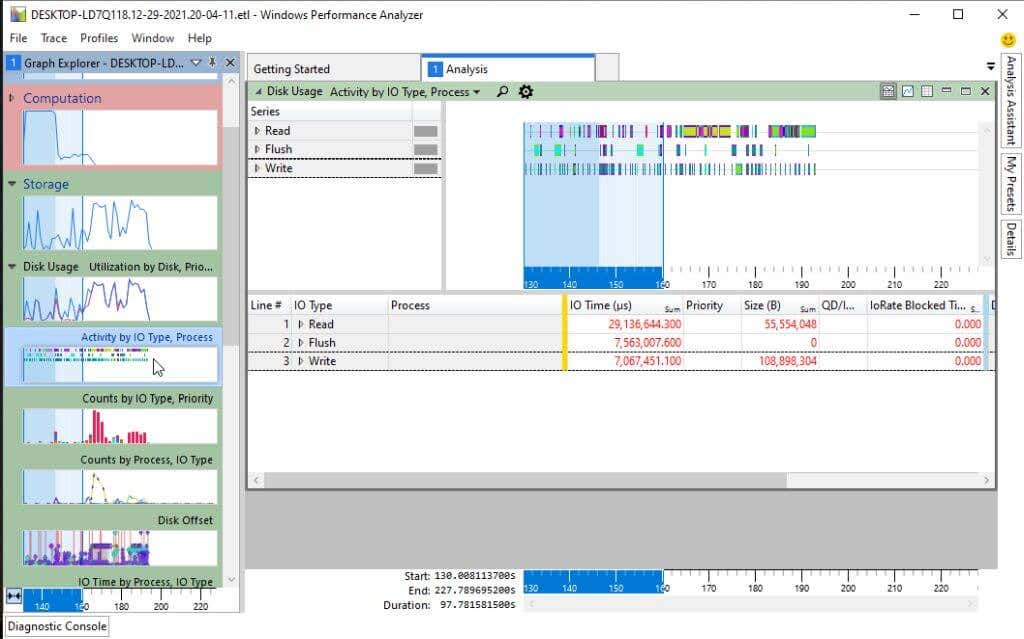Switch to the chart-only view icon

pos(907,91)
